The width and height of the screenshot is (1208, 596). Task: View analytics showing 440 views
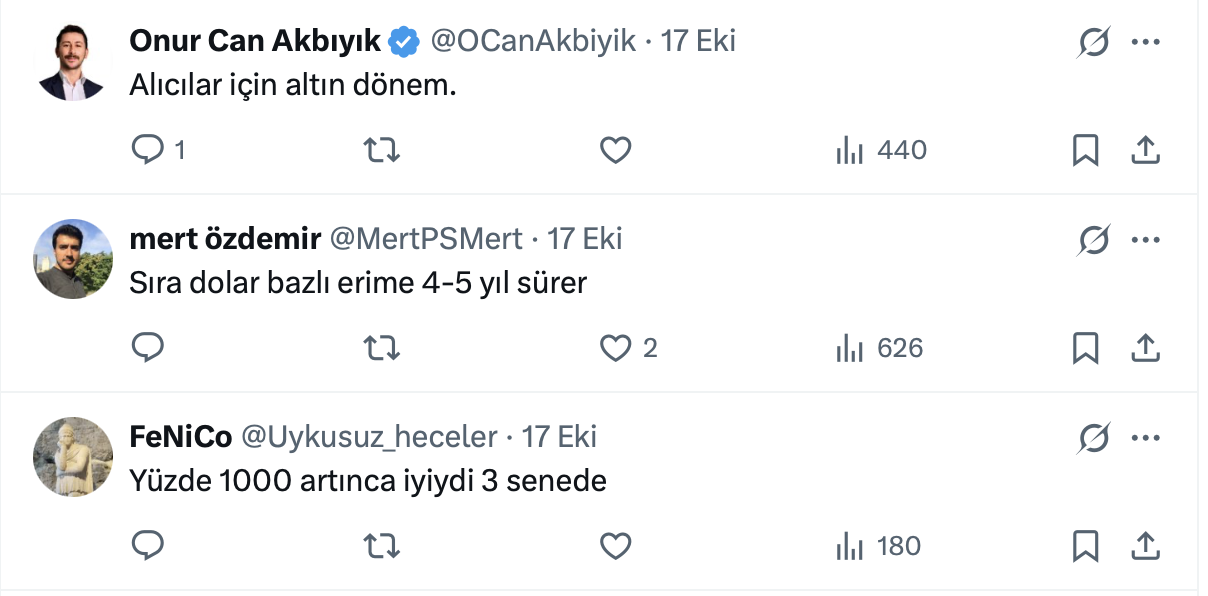[x=881, y=150]
